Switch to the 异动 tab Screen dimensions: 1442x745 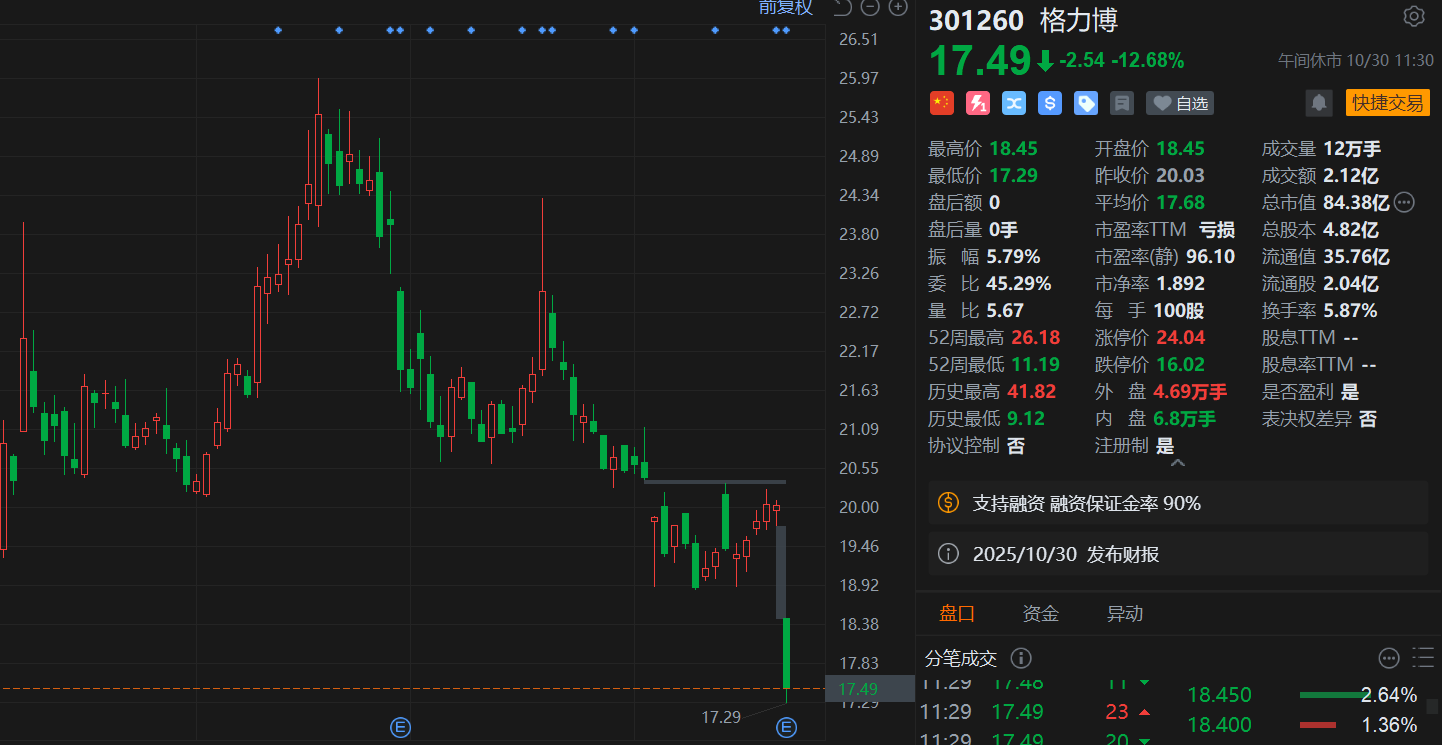pyautogui.click(x=1124, y=614)
